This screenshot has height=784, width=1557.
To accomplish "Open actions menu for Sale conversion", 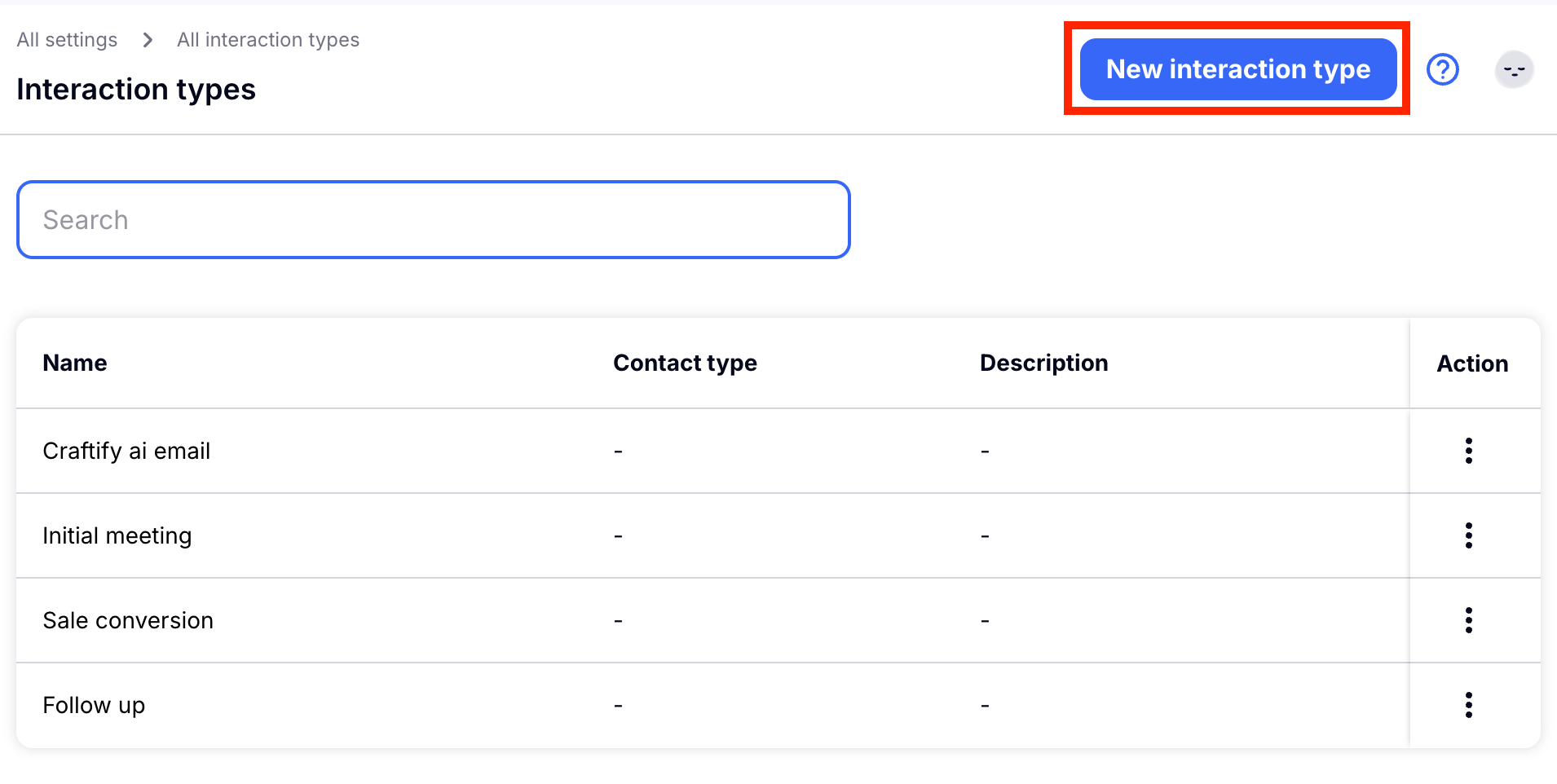I will (x=1468, y=620).
